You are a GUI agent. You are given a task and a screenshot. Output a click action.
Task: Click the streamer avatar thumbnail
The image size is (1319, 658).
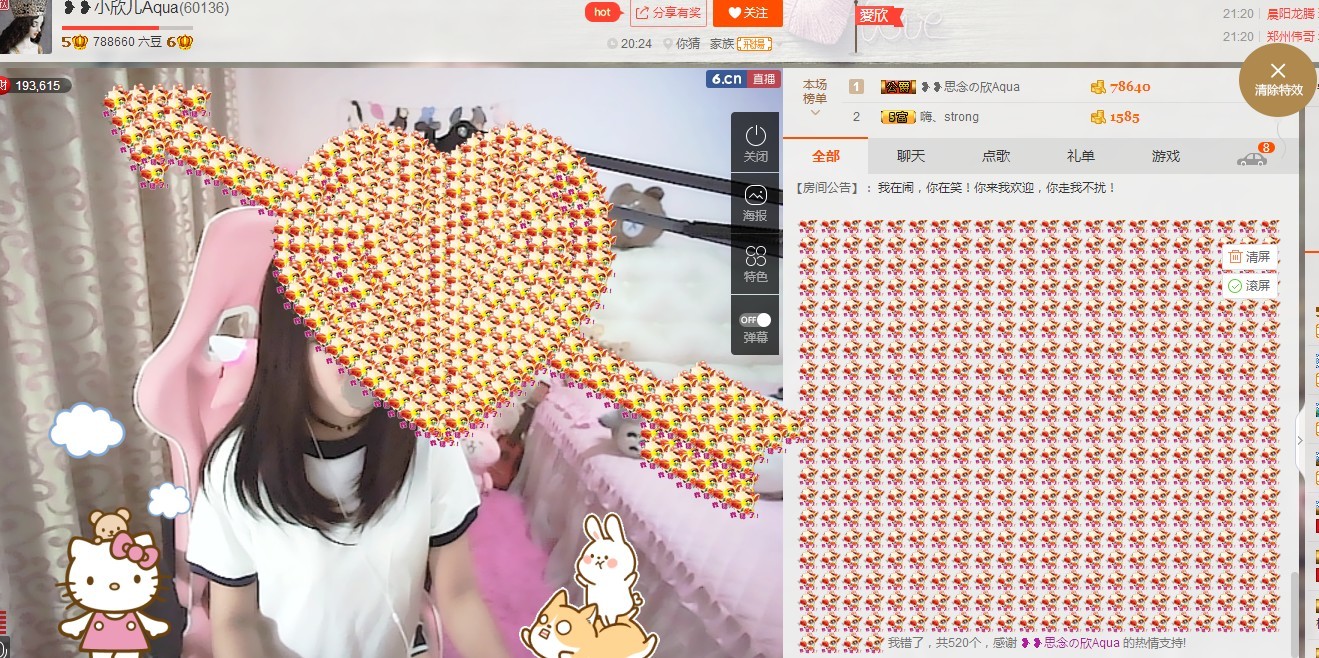pos(25,27)
